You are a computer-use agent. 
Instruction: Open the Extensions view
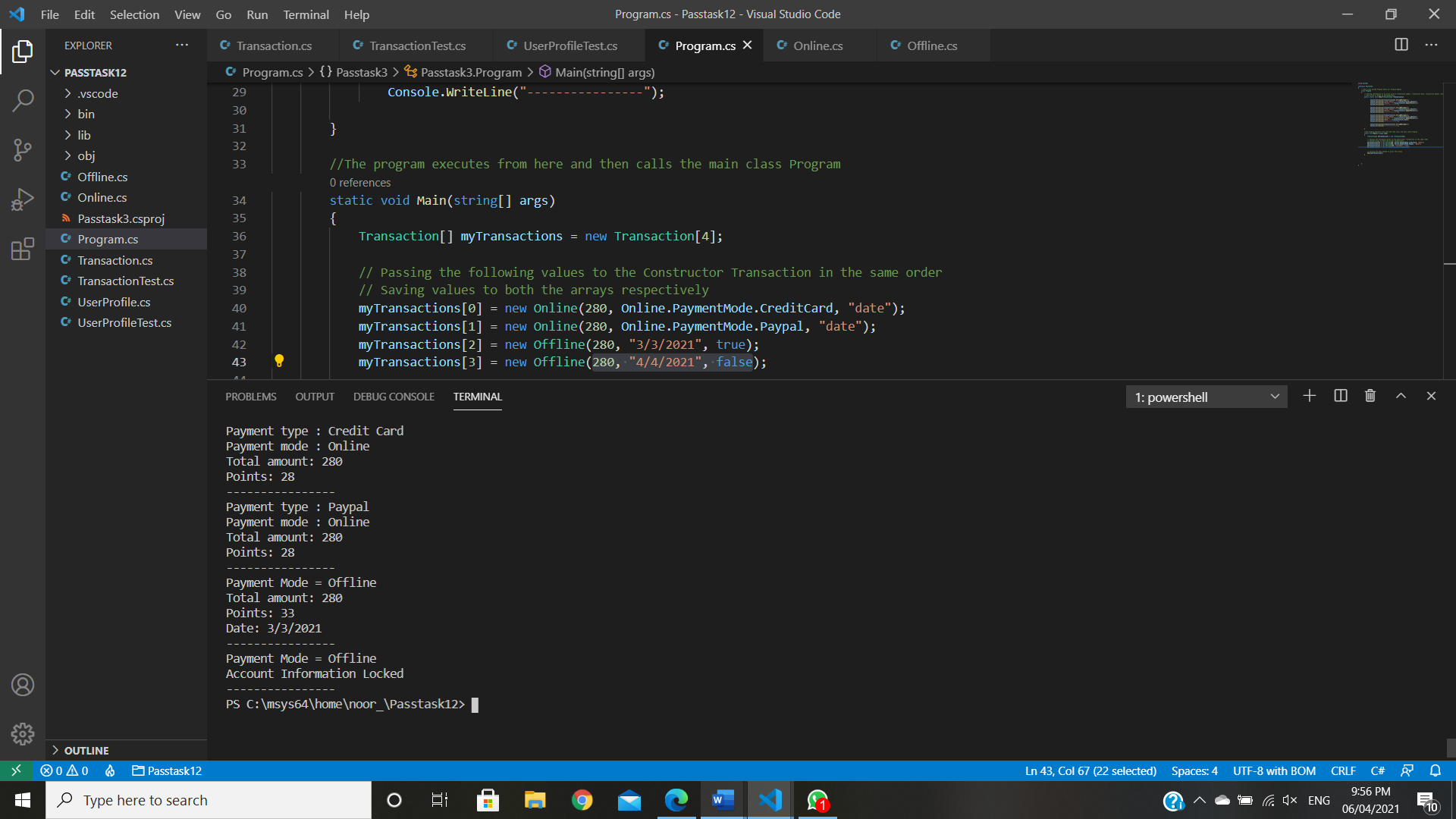[23, 249]
